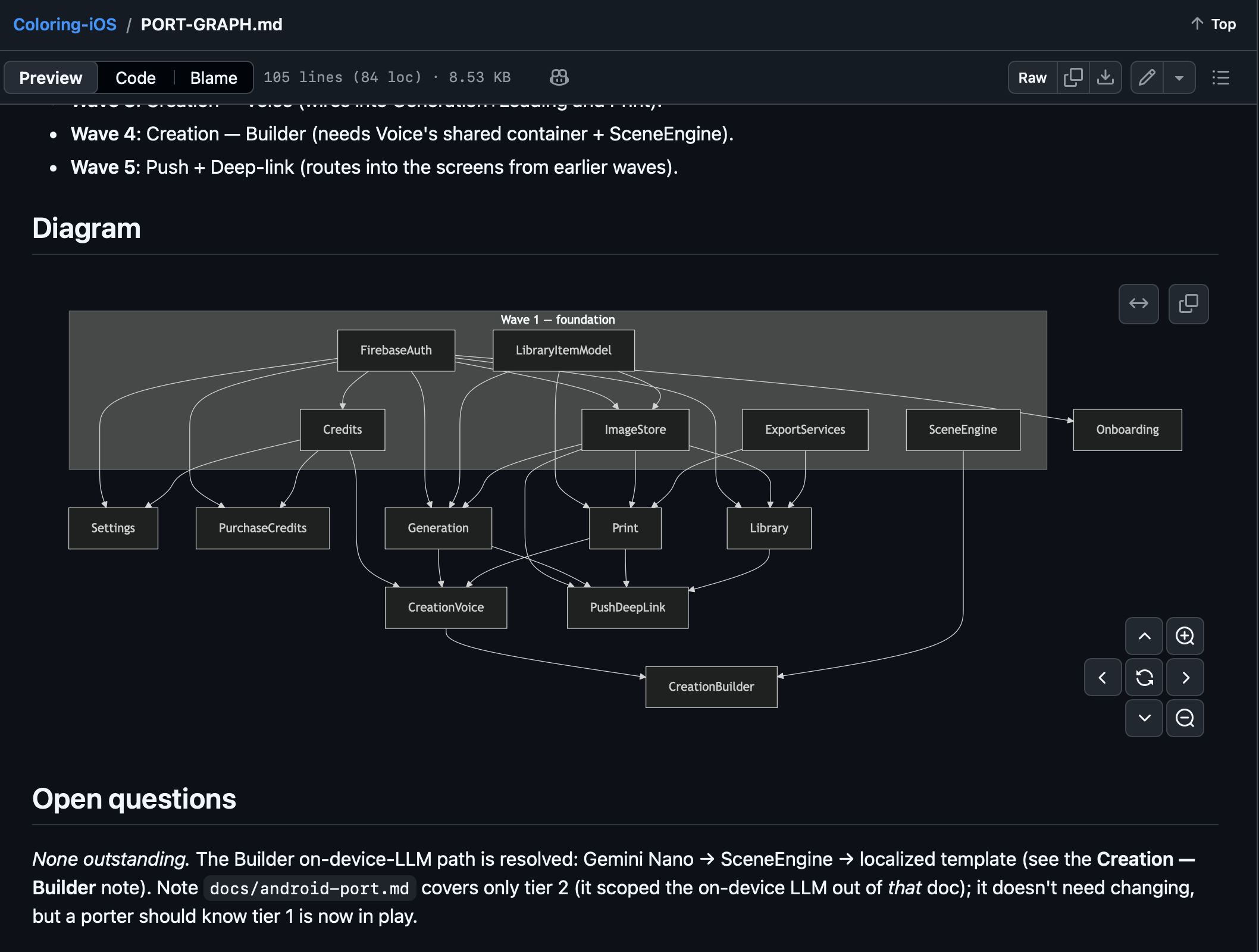Copy the mermaid diagram source
The height and width of the screenshot is (952, 1259).
tap(1189, 304)
